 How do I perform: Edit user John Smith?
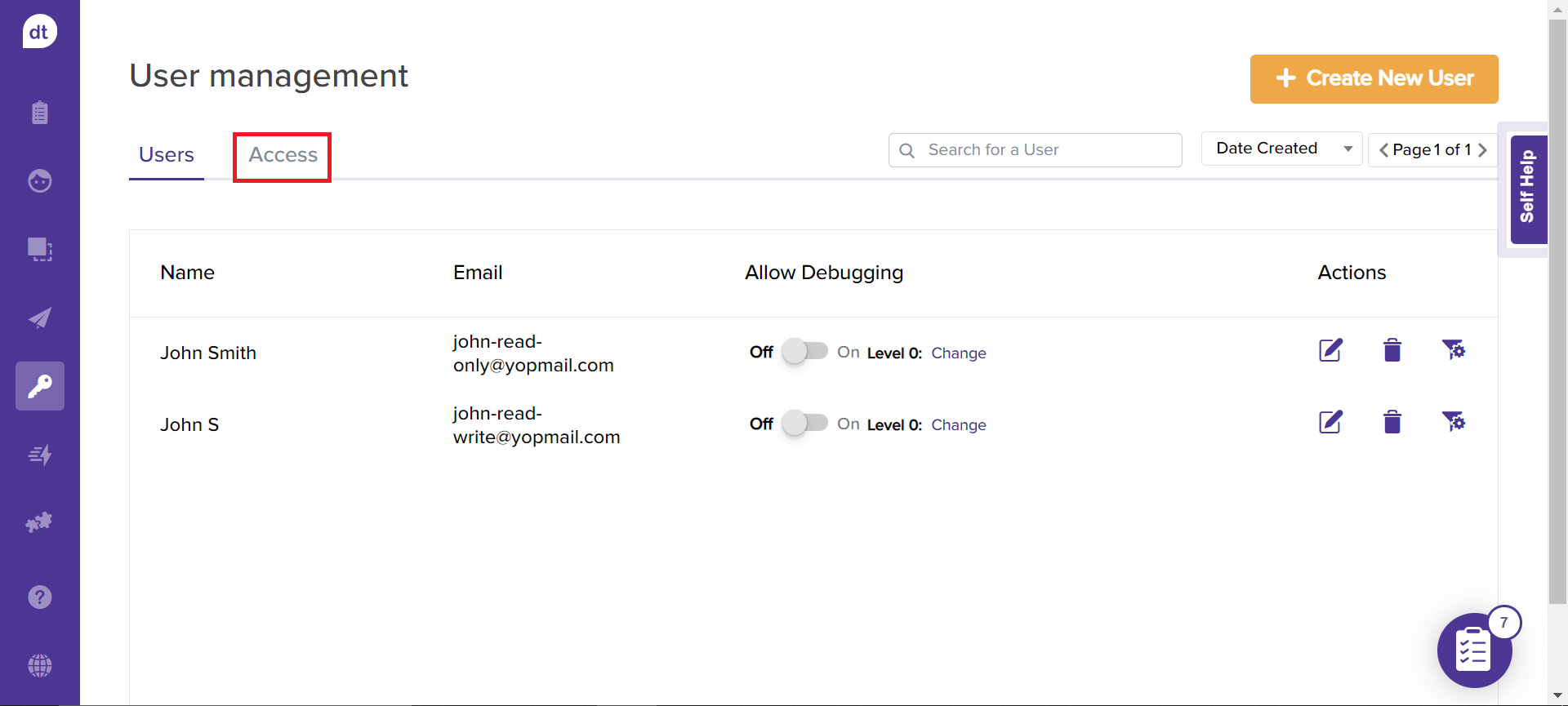point(1330,351)
